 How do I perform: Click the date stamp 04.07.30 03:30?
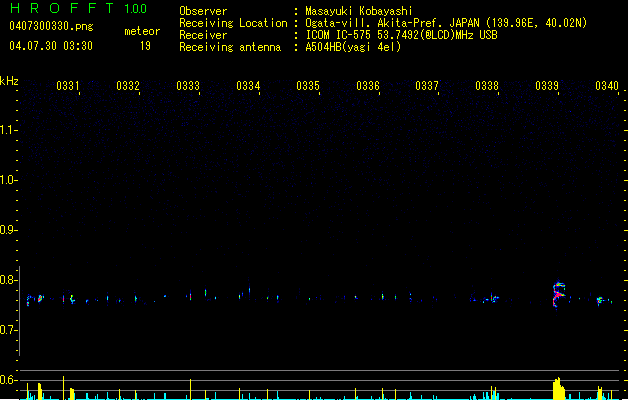point(51,46)
